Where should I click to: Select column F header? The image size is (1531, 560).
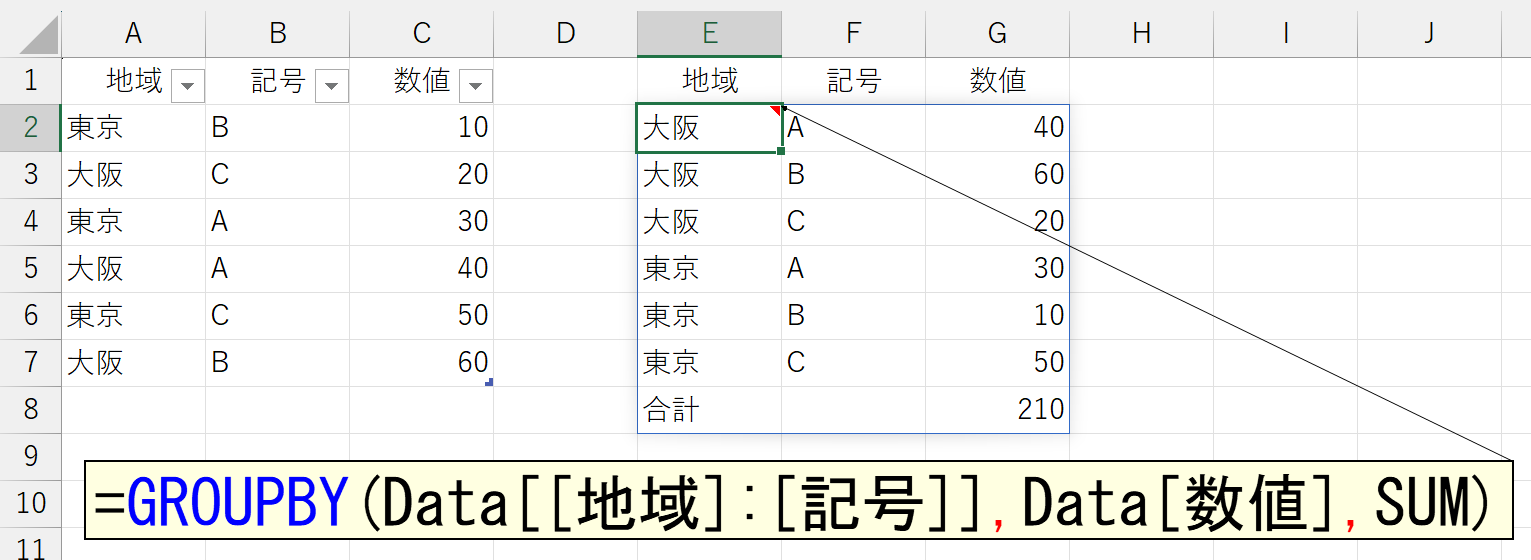(854, 34)
